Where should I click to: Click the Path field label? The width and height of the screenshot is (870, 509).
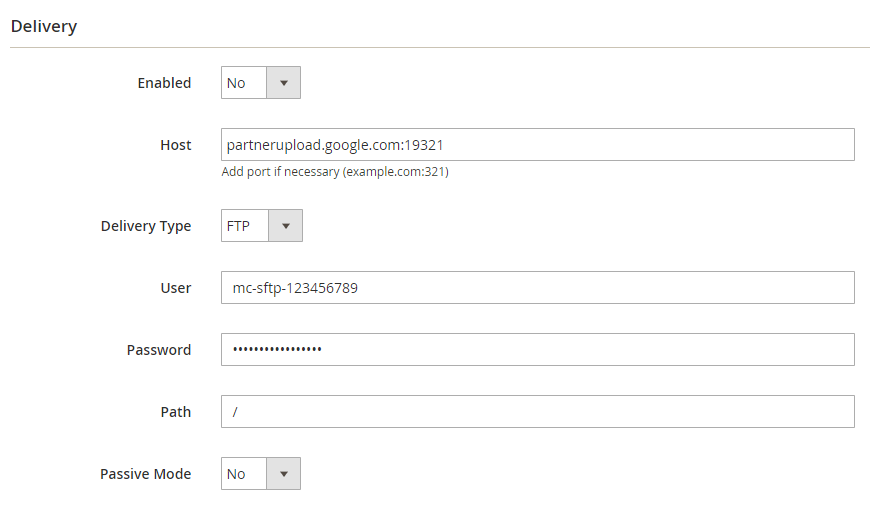click(175, 412)
